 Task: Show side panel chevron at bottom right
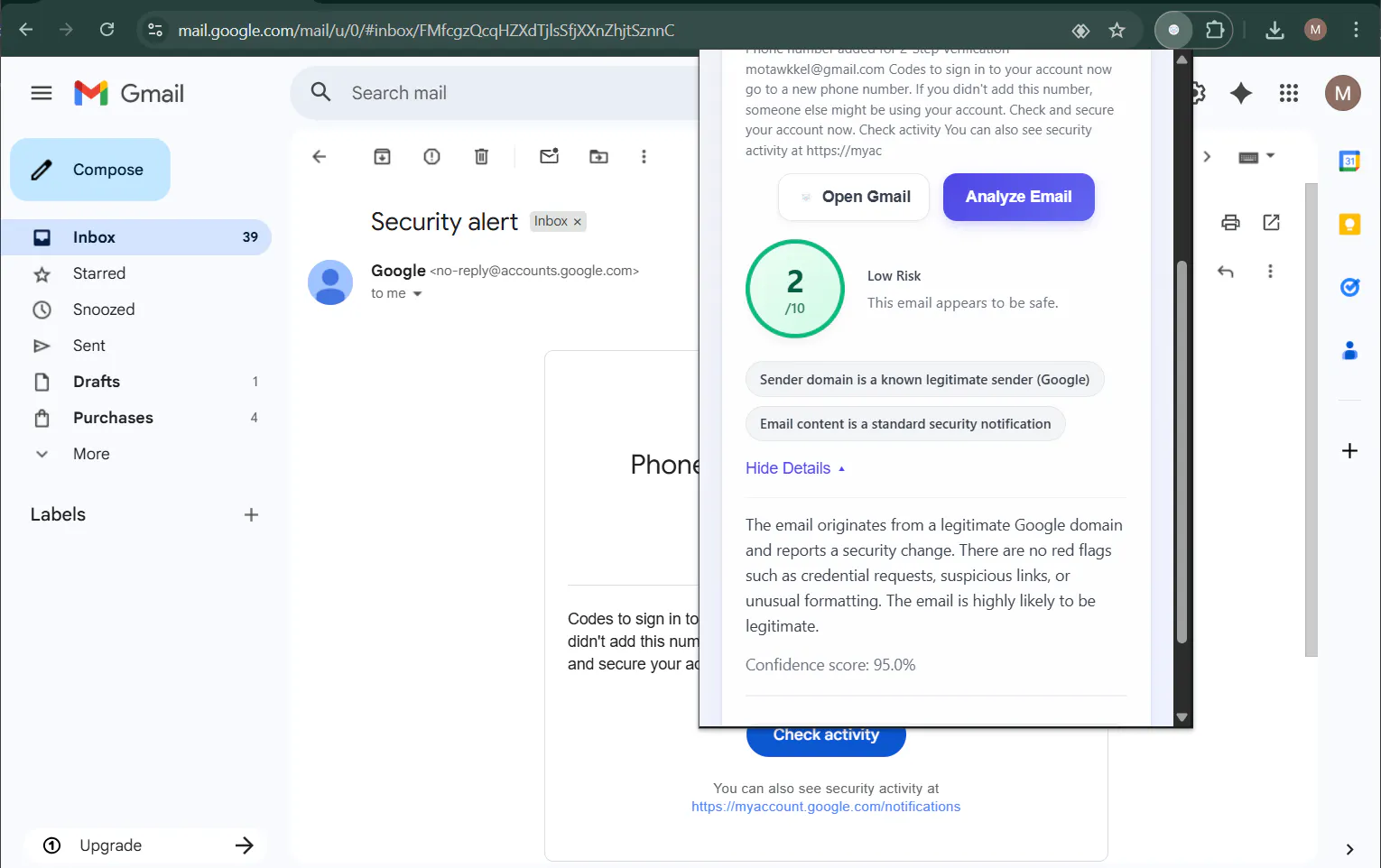[x=1349, y=849]
